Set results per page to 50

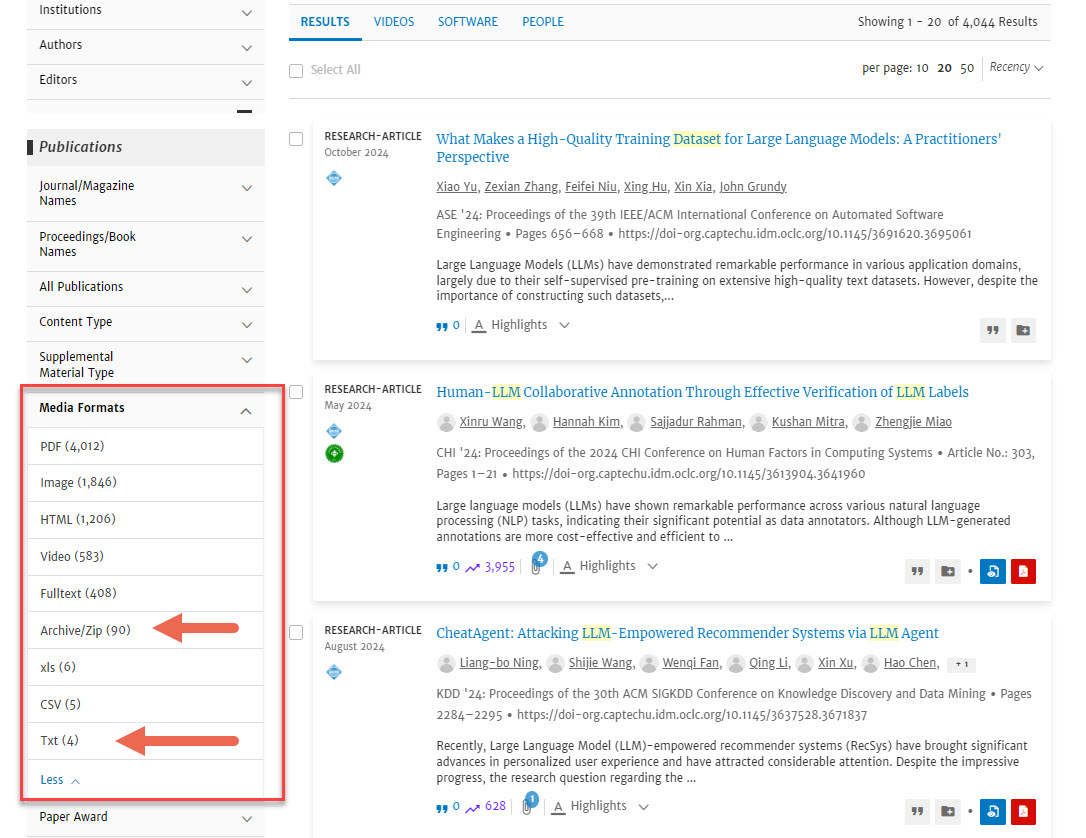[x=967, y=69]
